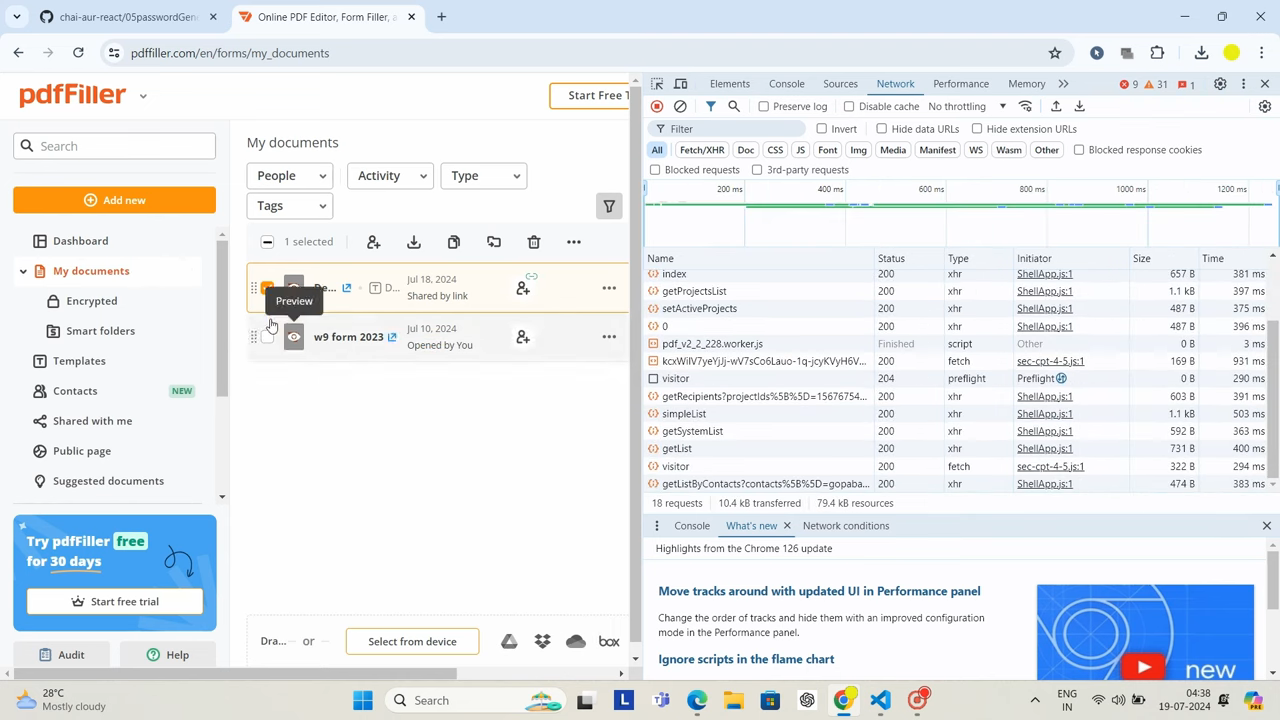Click the import HAR upload icon in Network panel
1280x720 pixels.
(1056, 106)
